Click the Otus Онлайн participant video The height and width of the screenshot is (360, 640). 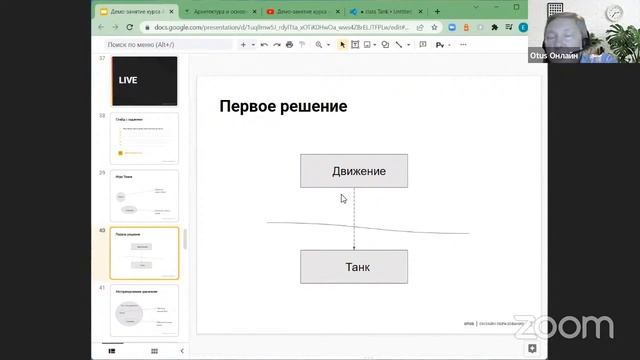pos(584,31)
